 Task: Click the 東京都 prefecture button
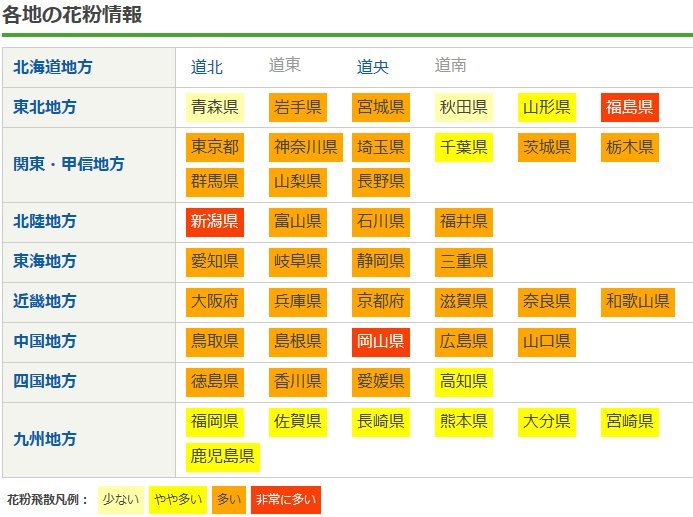coord(215,148)
